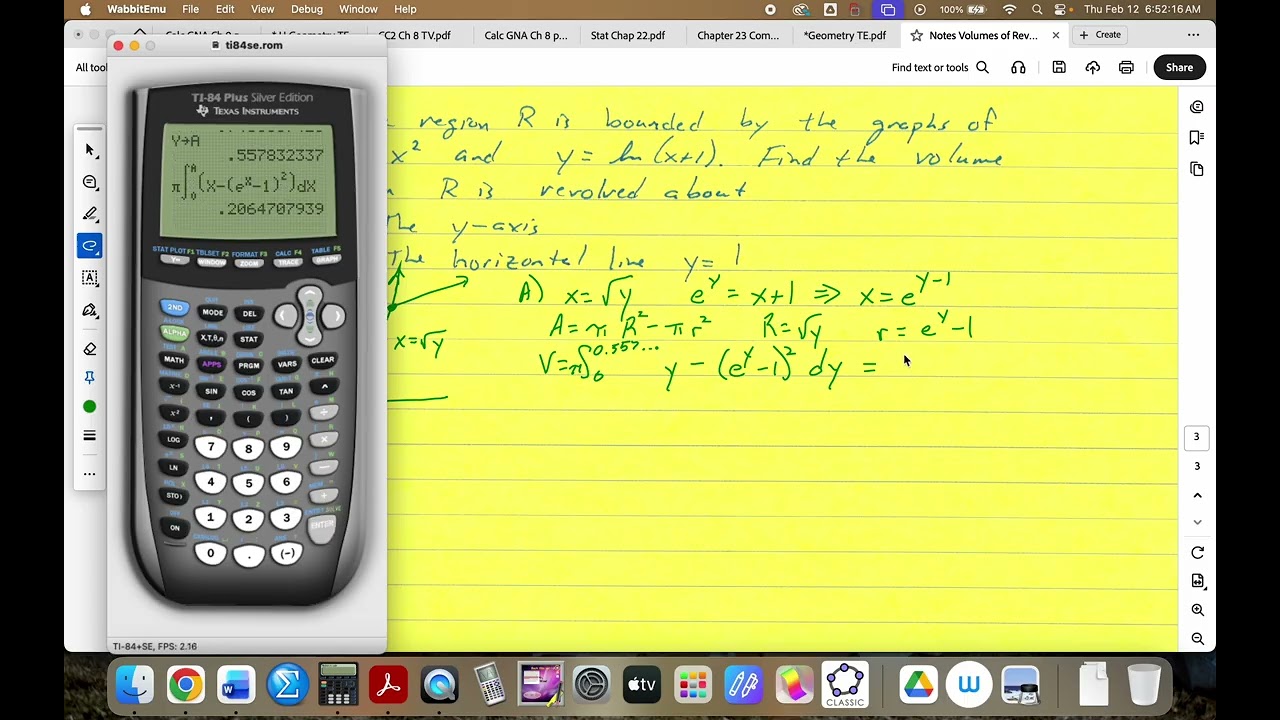Rotate the page view
This screenshot has height=720, width=1280.
(x=1197, y=553)
